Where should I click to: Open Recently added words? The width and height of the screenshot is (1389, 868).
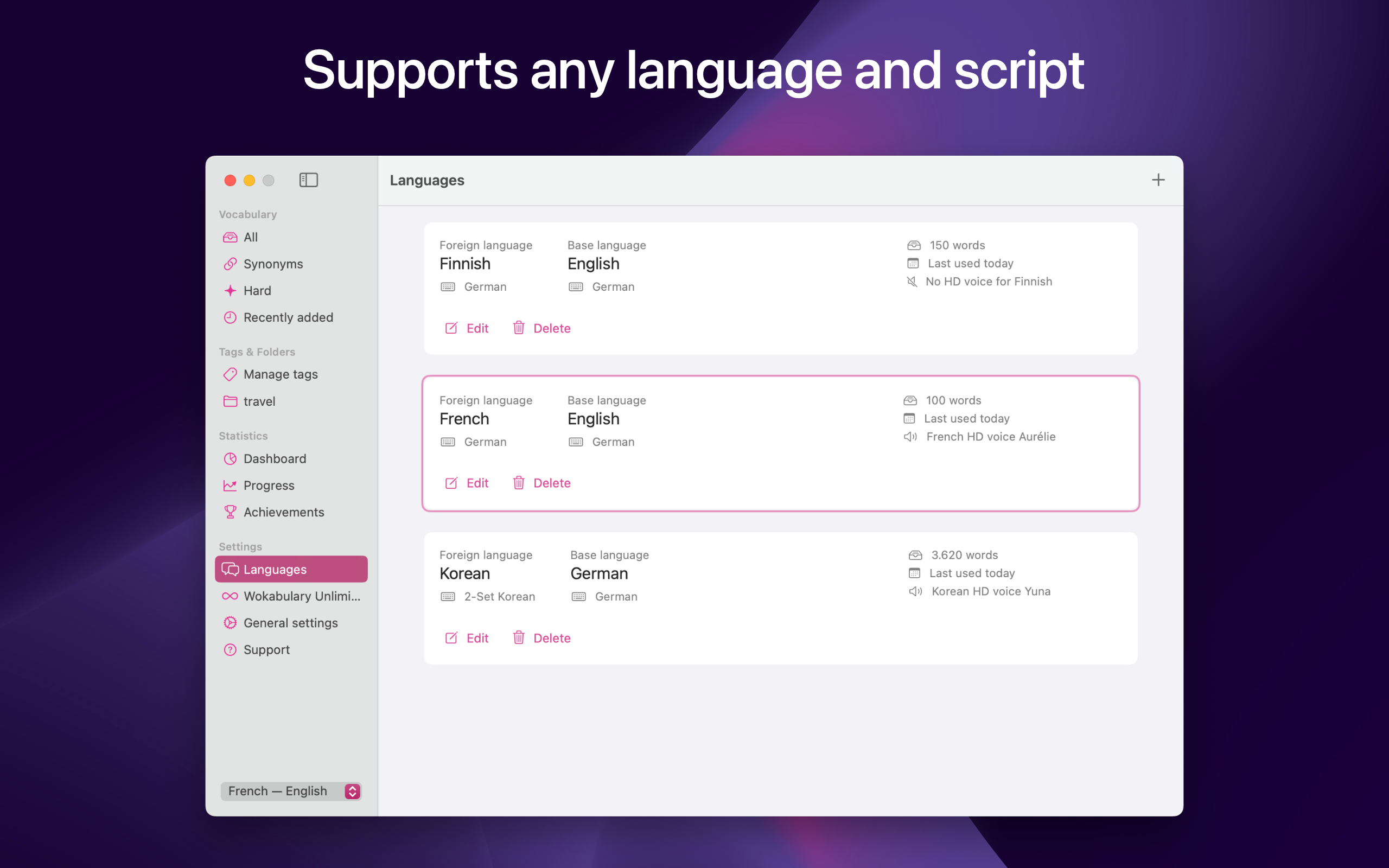coord(291,317)
